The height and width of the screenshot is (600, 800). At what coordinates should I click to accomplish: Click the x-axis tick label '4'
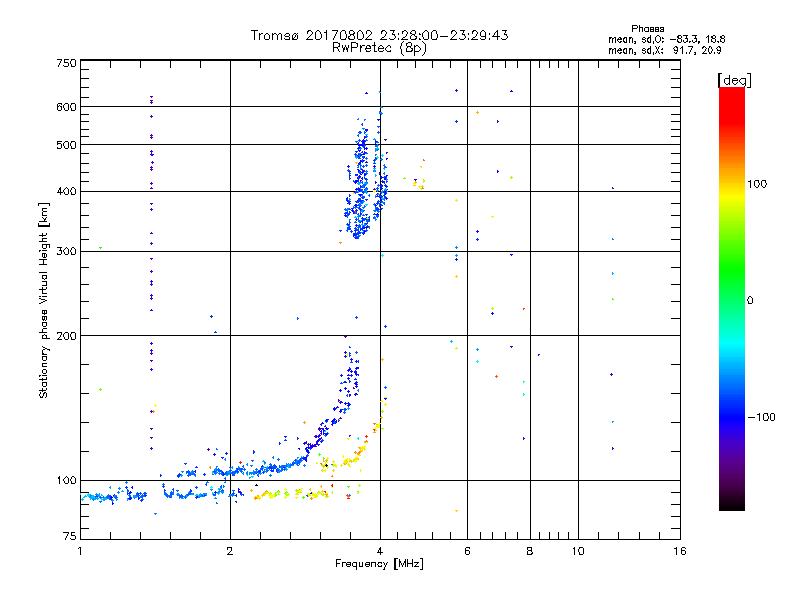click(380, 551)
